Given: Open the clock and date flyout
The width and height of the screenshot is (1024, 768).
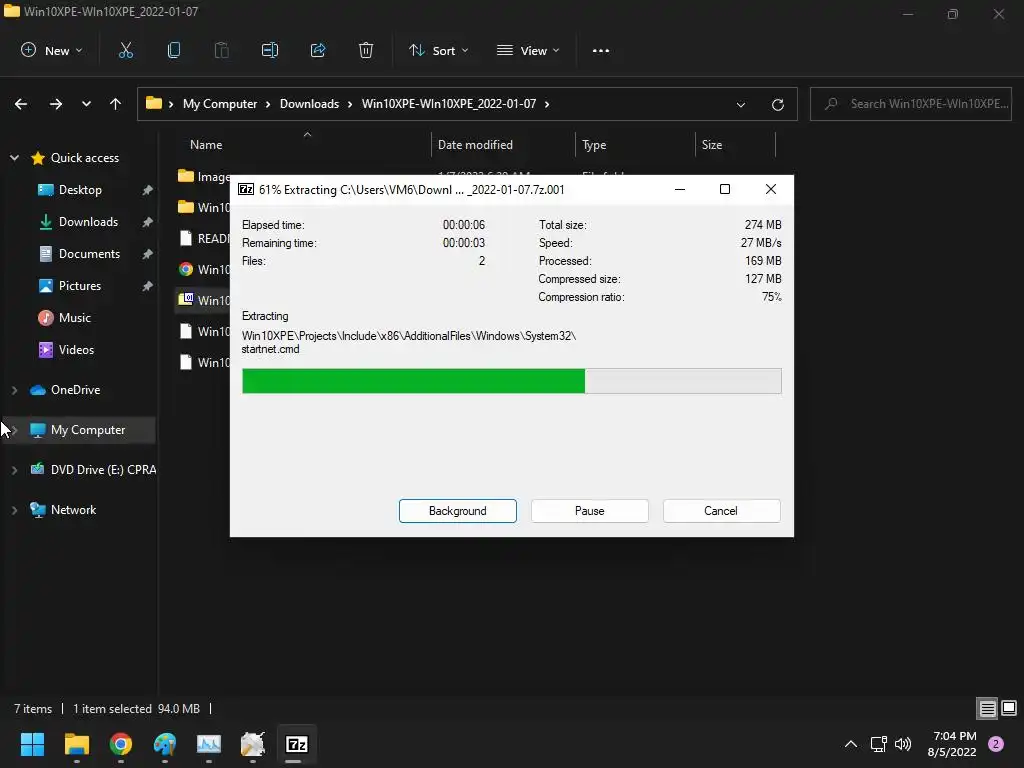Looking at the screenshot, I should point(953,744).
